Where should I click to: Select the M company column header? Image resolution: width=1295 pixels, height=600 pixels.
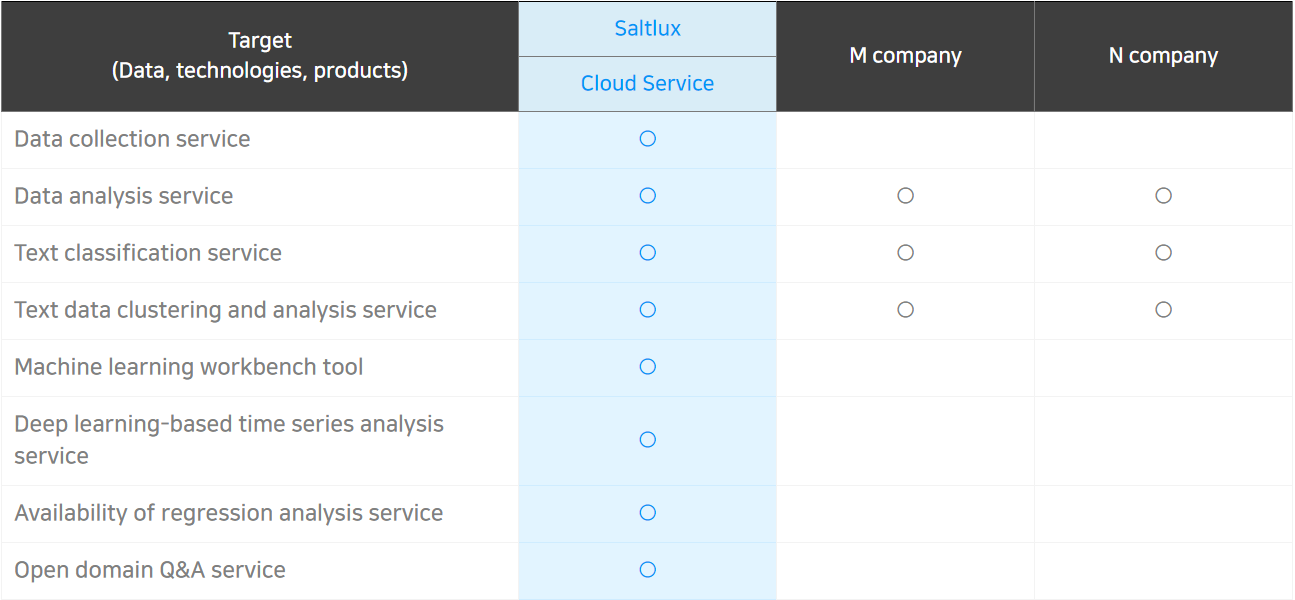coord(905,56)
